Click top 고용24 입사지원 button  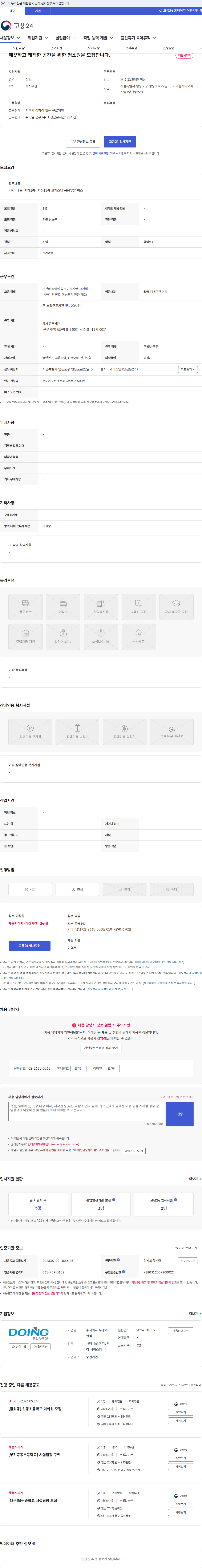120,141
